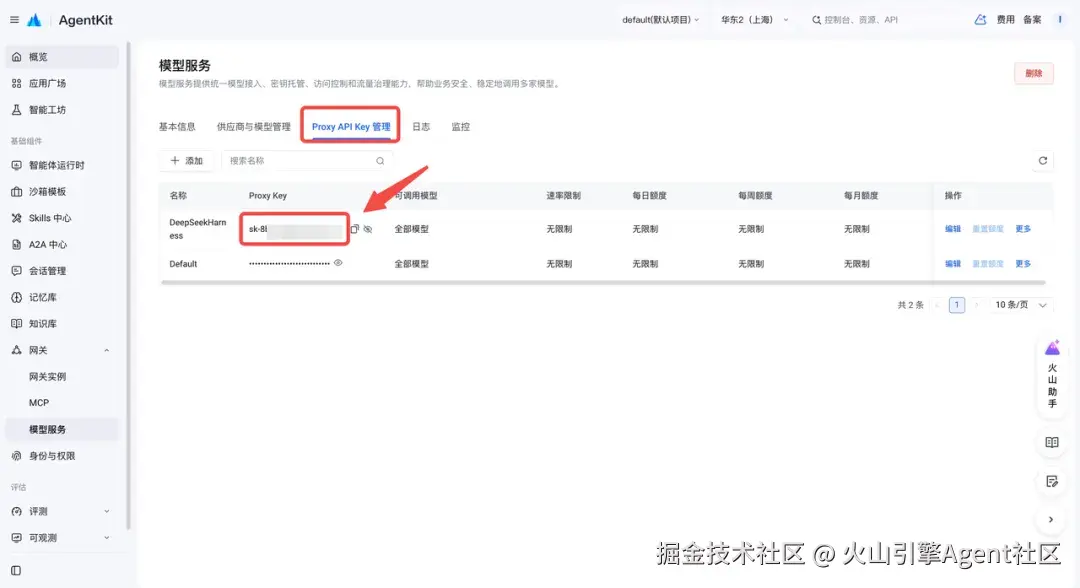Click the feedback note icon on right

coord(1052,481)
